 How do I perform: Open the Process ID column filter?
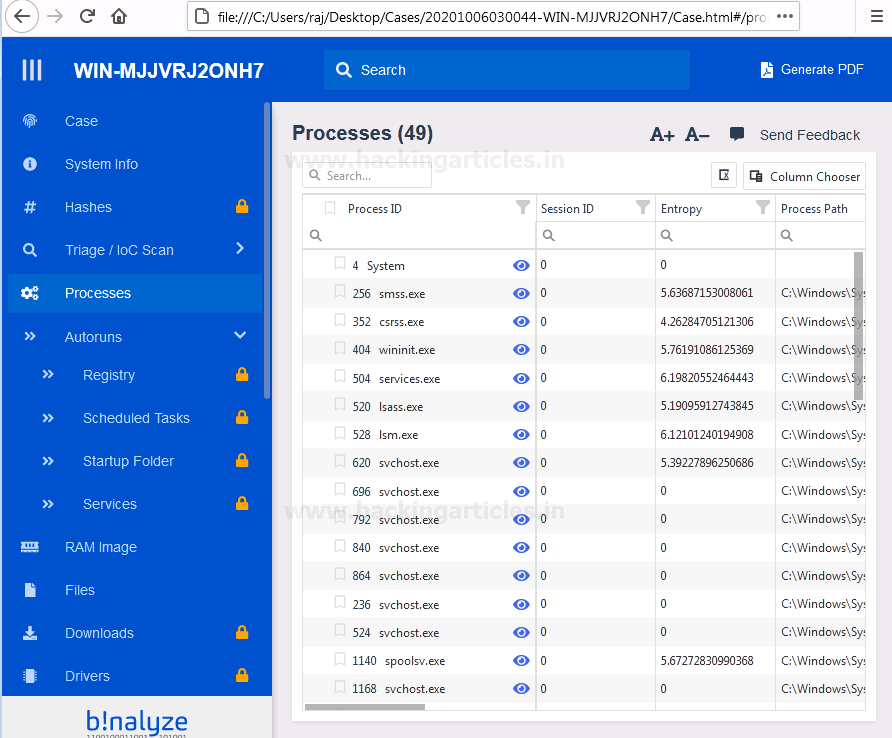pos(523,207)
